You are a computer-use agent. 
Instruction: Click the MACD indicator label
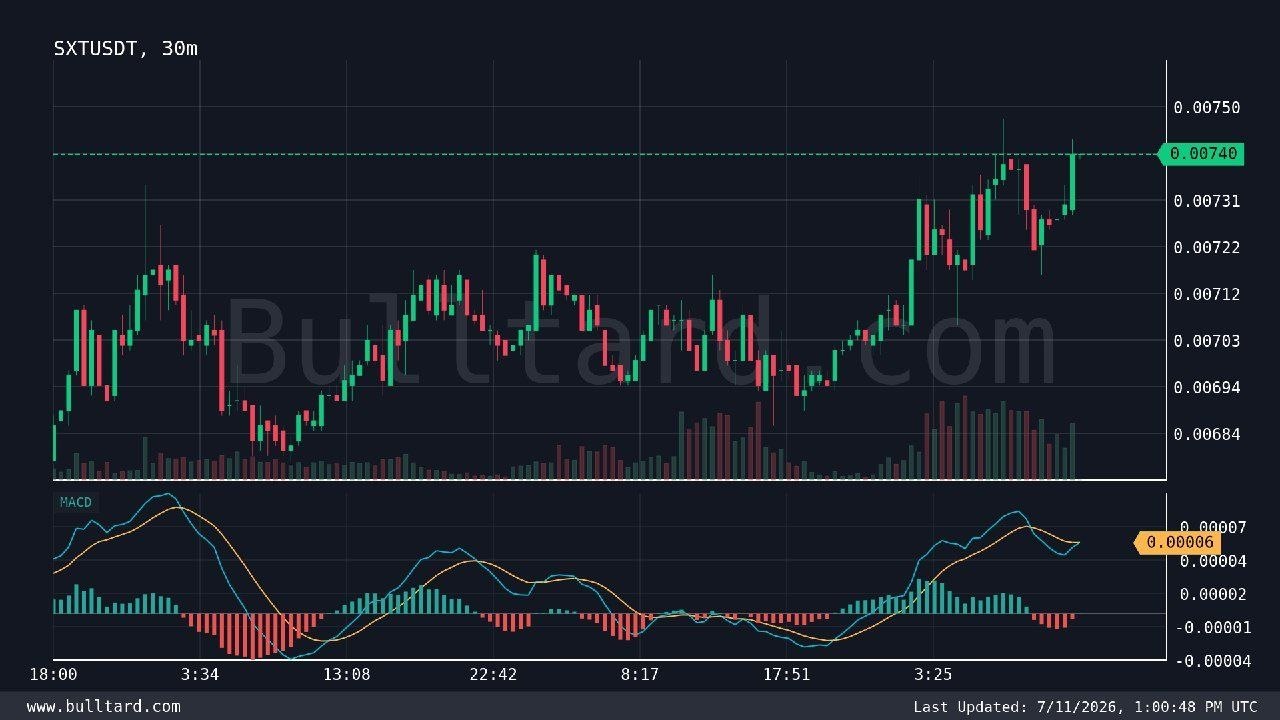click(75, 502)
